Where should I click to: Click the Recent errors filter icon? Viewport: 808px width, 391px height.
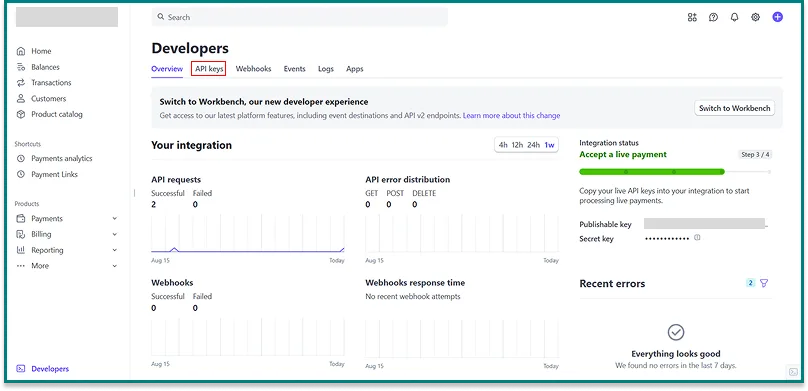click(764, 283)
